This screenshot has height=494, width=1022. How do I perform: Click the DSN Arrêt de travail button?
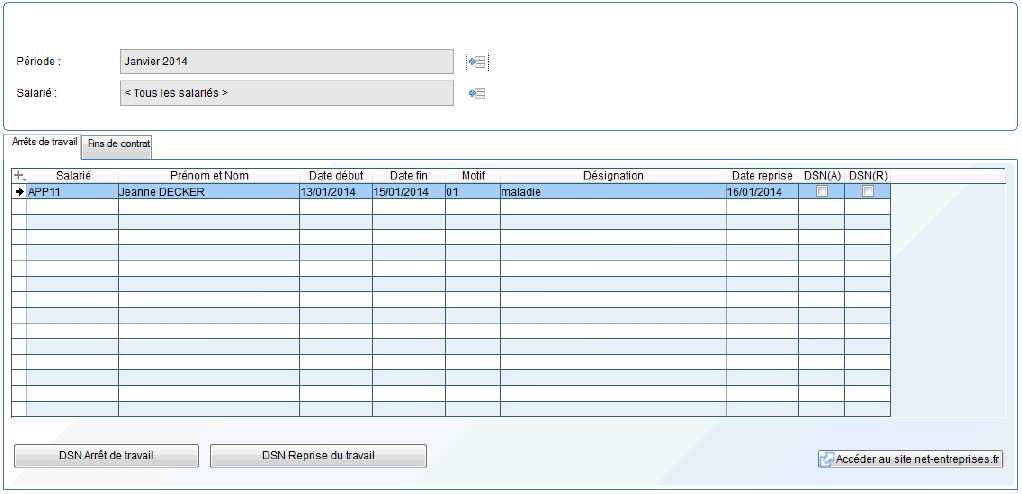(106, 456)
